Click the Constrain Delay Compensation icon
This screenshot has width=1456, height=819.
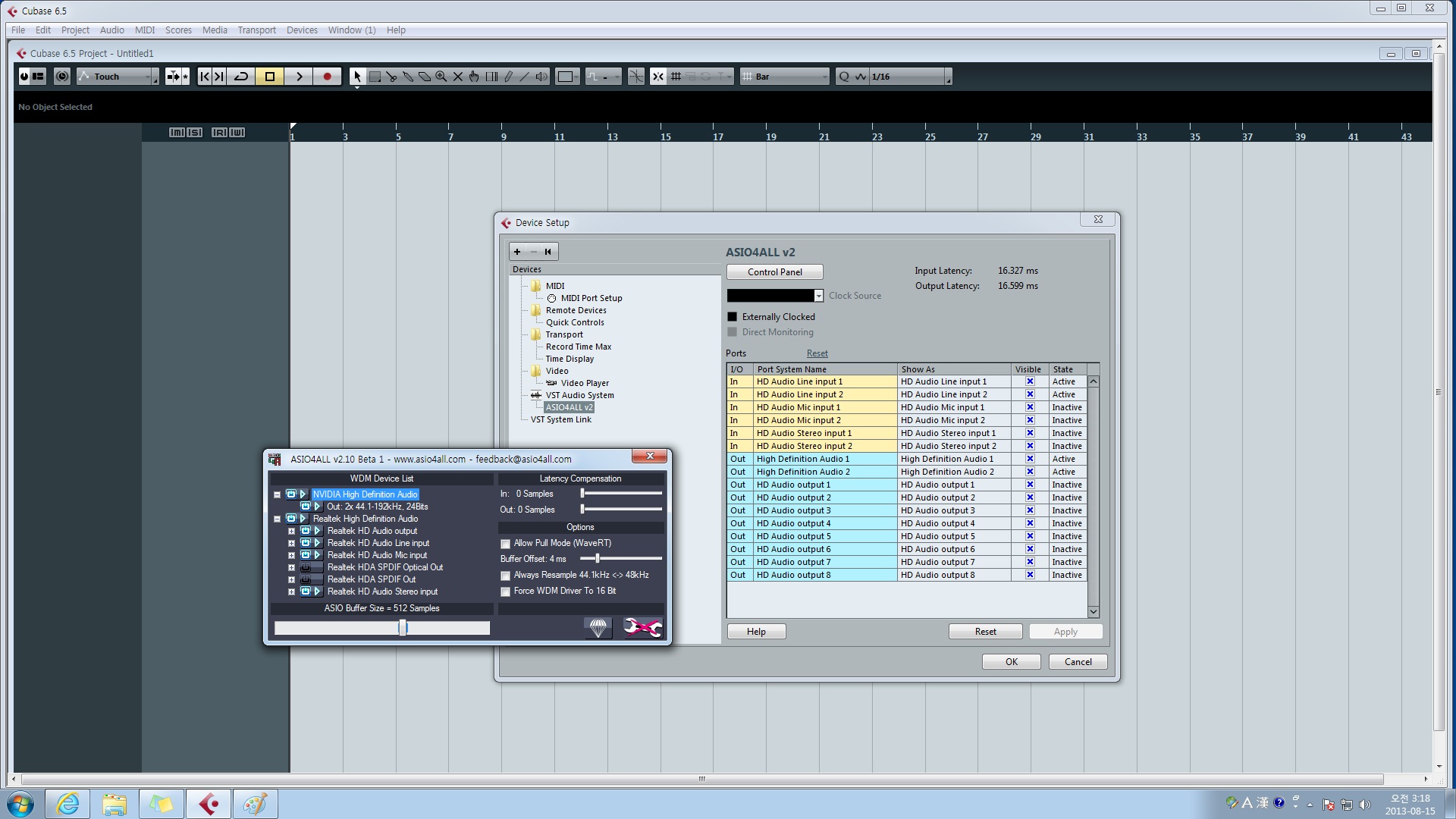(62, 77)
